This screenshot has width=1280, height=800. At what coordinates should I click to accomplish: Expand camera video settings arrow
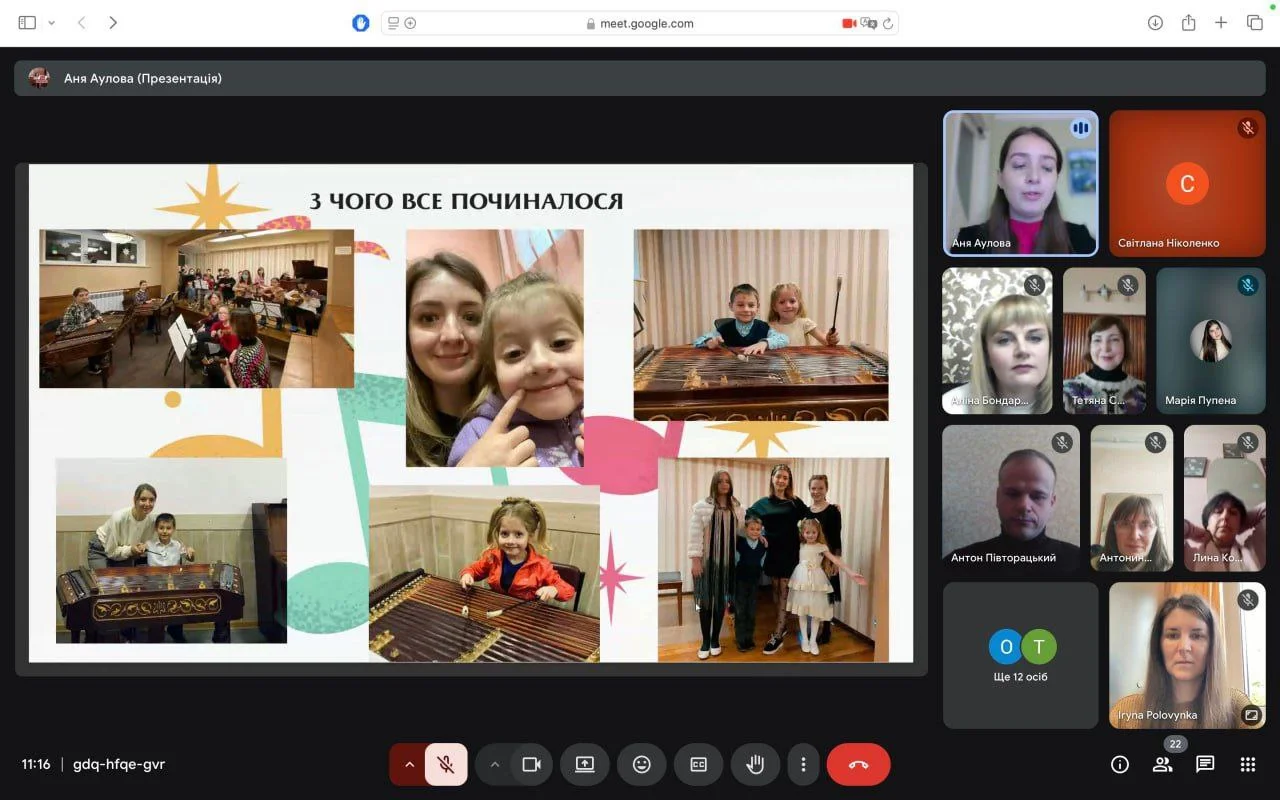coord(494,765)
